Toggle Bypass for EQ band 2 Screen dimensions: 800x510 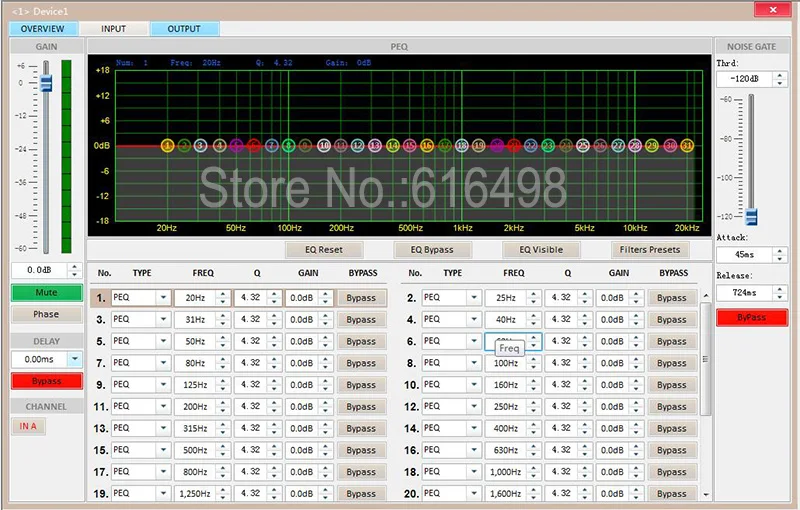point(672,298)
